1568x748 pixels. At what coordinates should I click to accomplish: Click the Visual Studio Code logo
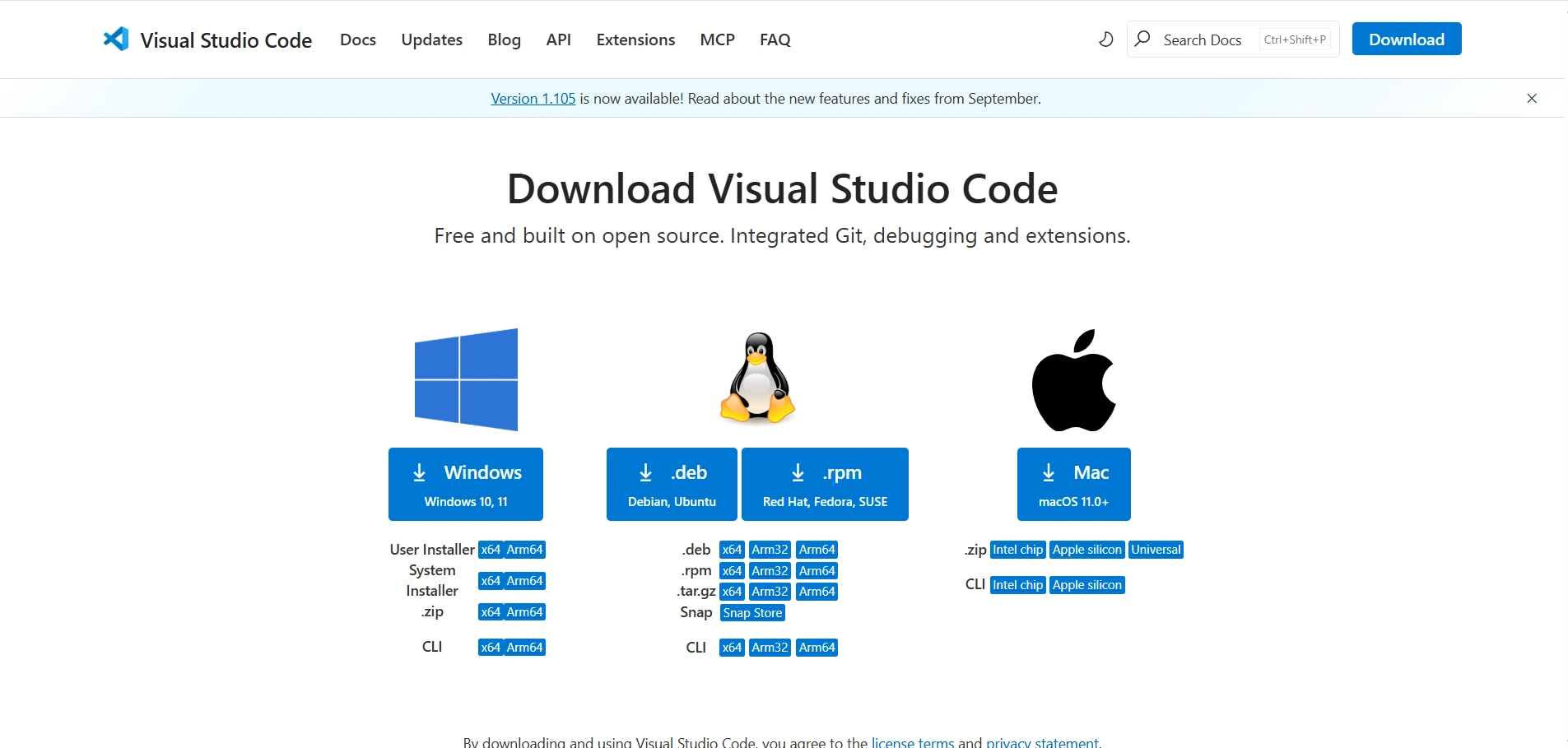click(x=118, y=38)
